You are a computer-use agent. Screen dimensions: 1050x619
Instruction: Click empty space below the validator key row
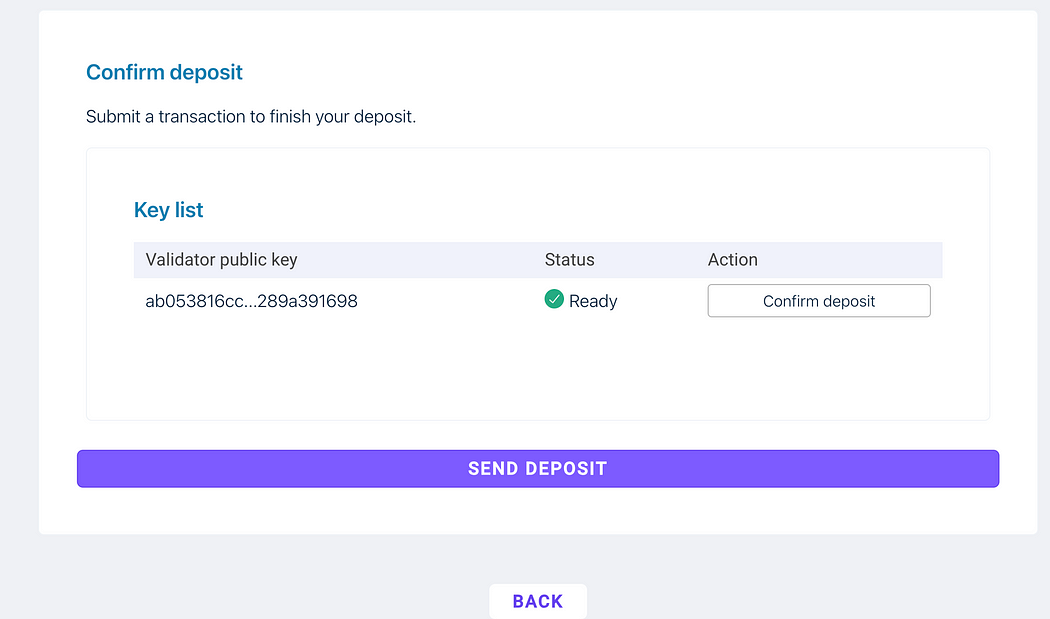[538, 368]
